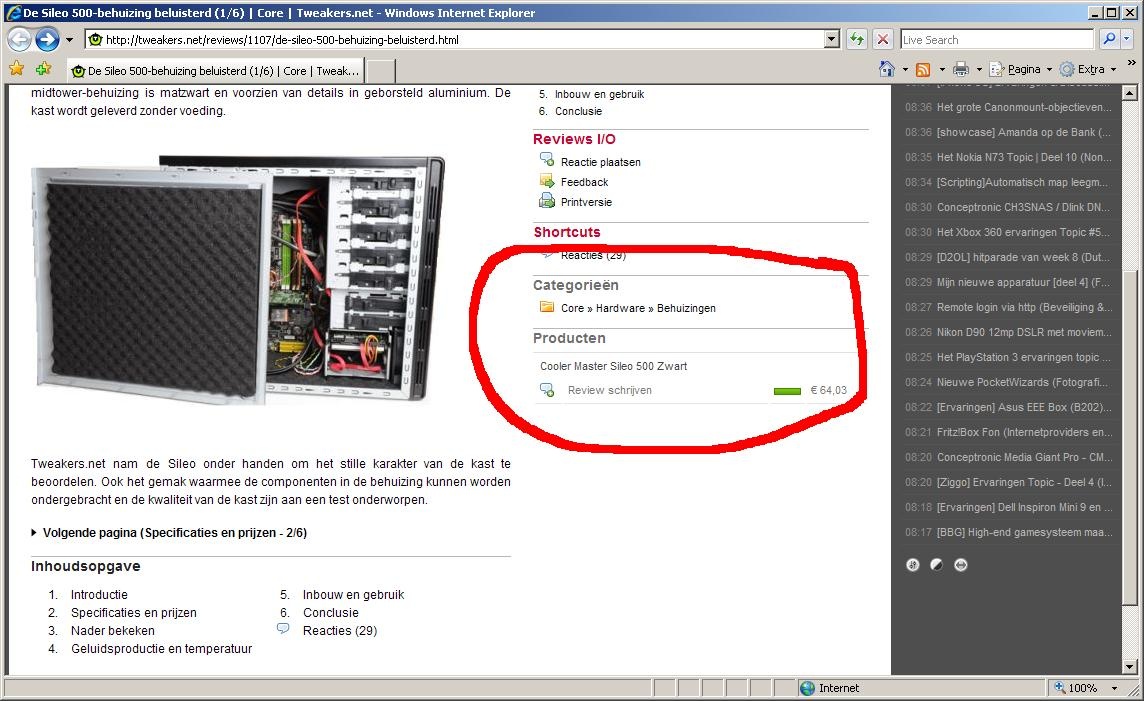Viewport: 1144px width, 701px height.
Task: Open Reacties (29) in Inhoudsopgave
Action: 340,630
